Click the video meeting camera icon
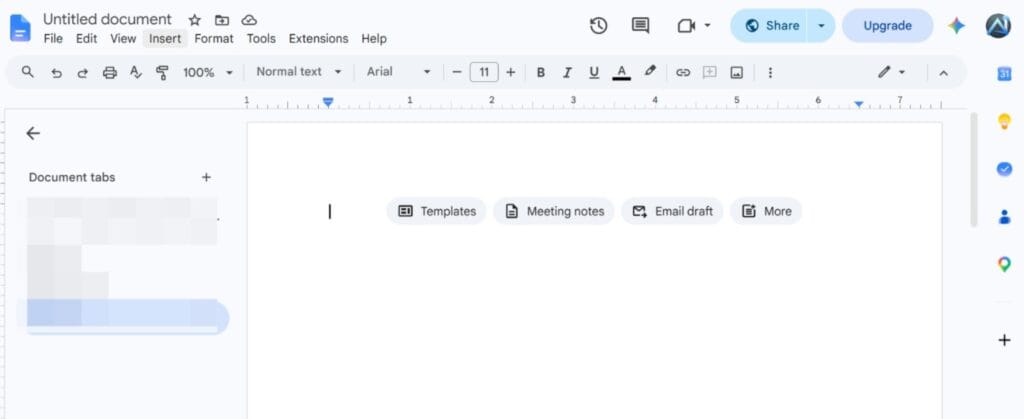The image size is (1024, 419). (686, 26)
